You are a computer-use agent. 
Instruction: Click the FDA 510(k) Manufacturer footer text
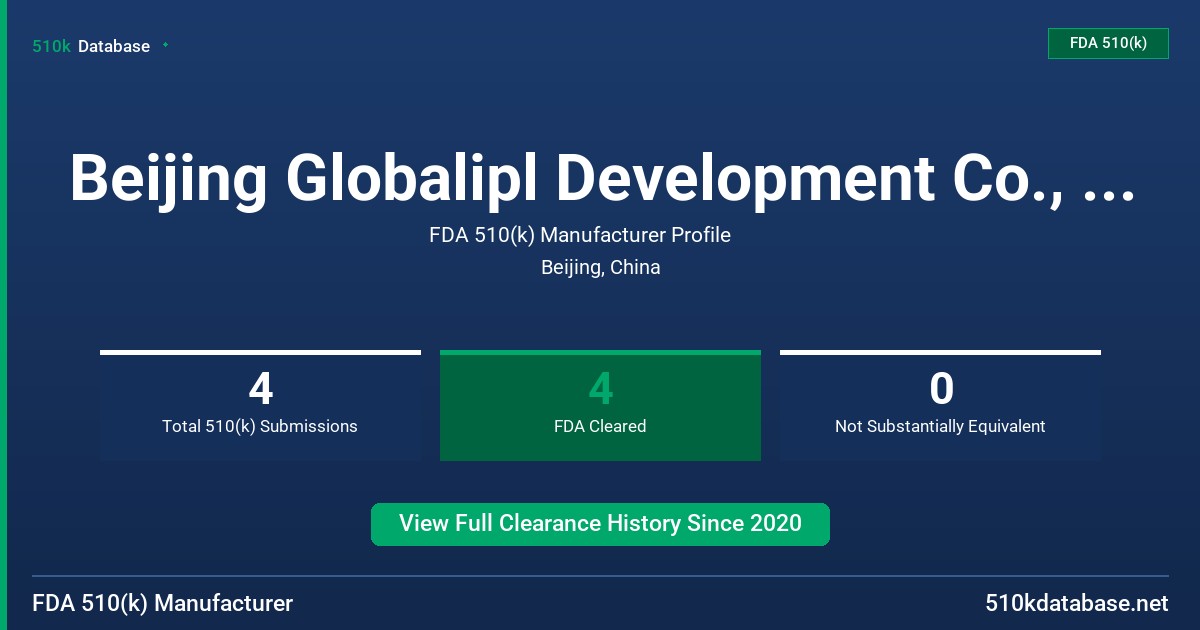[x=163, y=604]
